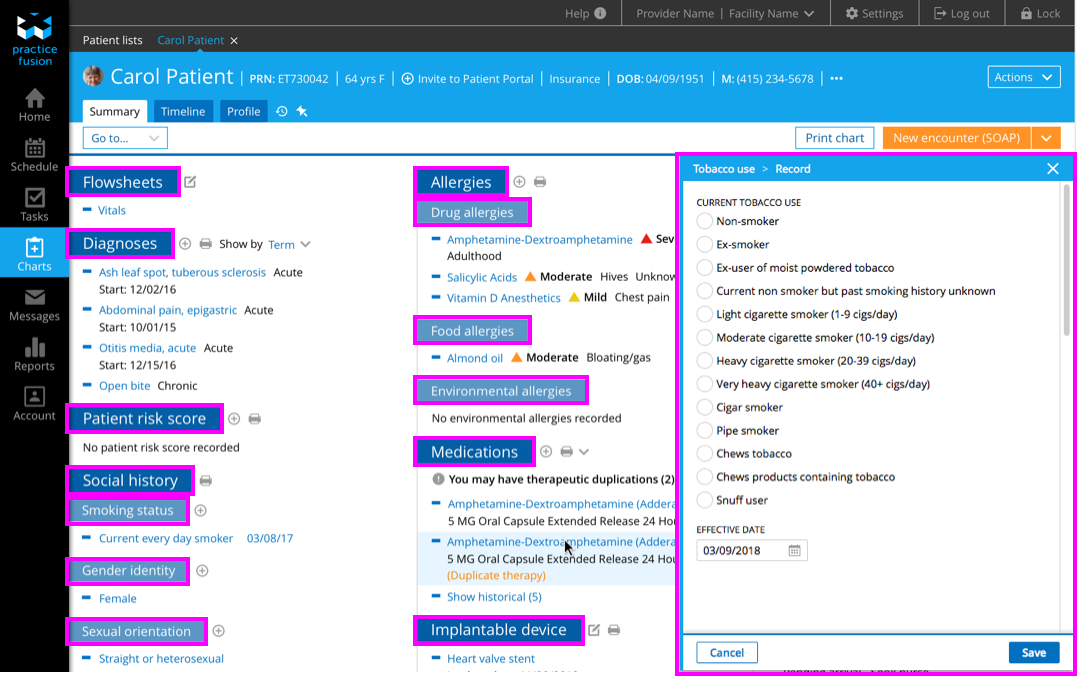Choose Heavy cigarette smoker (20-39 cigs/day)
The width and height of the screenshot is (1077, 676).
pos(705,361)
